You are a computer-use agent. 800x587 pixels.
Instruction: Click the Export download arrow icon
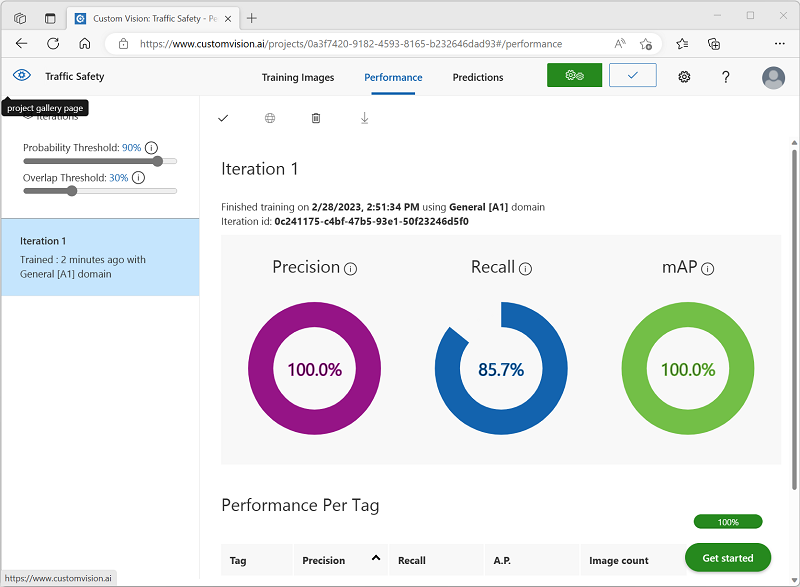point(364,118)
